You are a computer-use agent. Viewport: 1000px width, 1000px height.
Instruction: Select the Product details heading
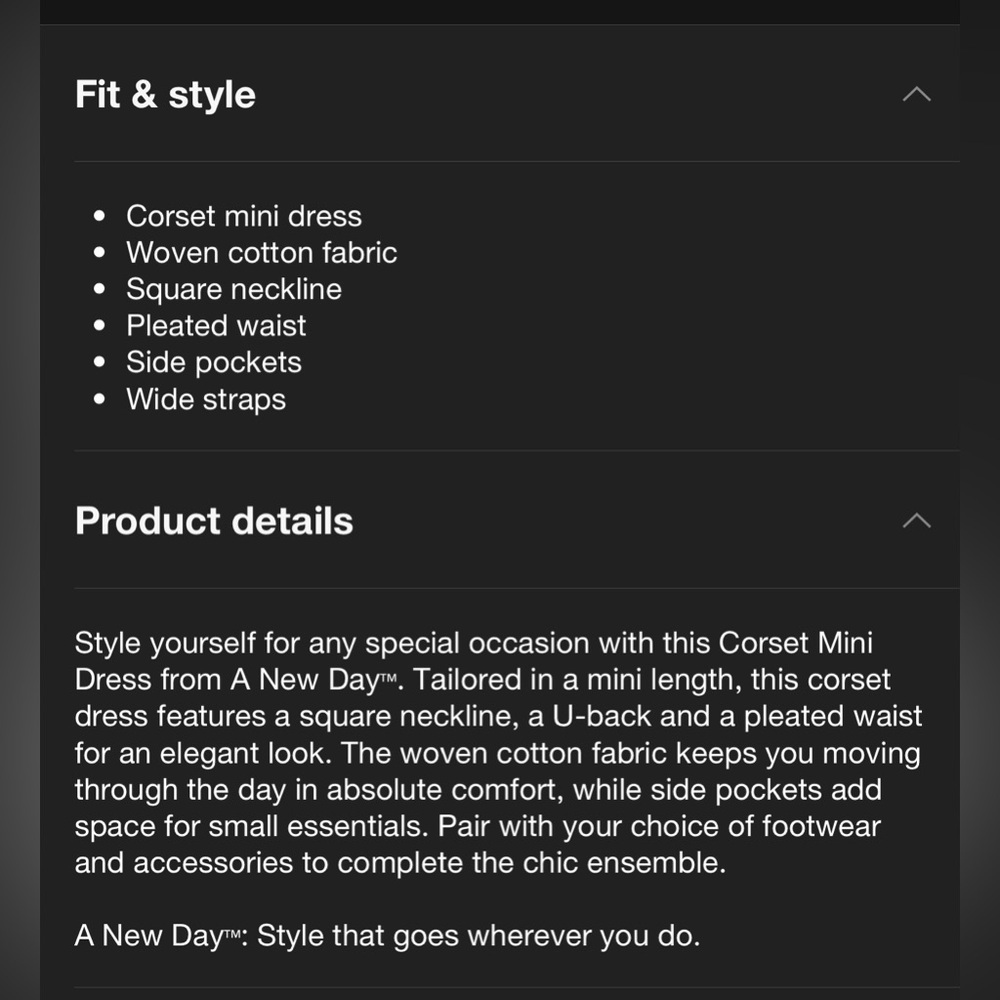click(x=214, y=520)
